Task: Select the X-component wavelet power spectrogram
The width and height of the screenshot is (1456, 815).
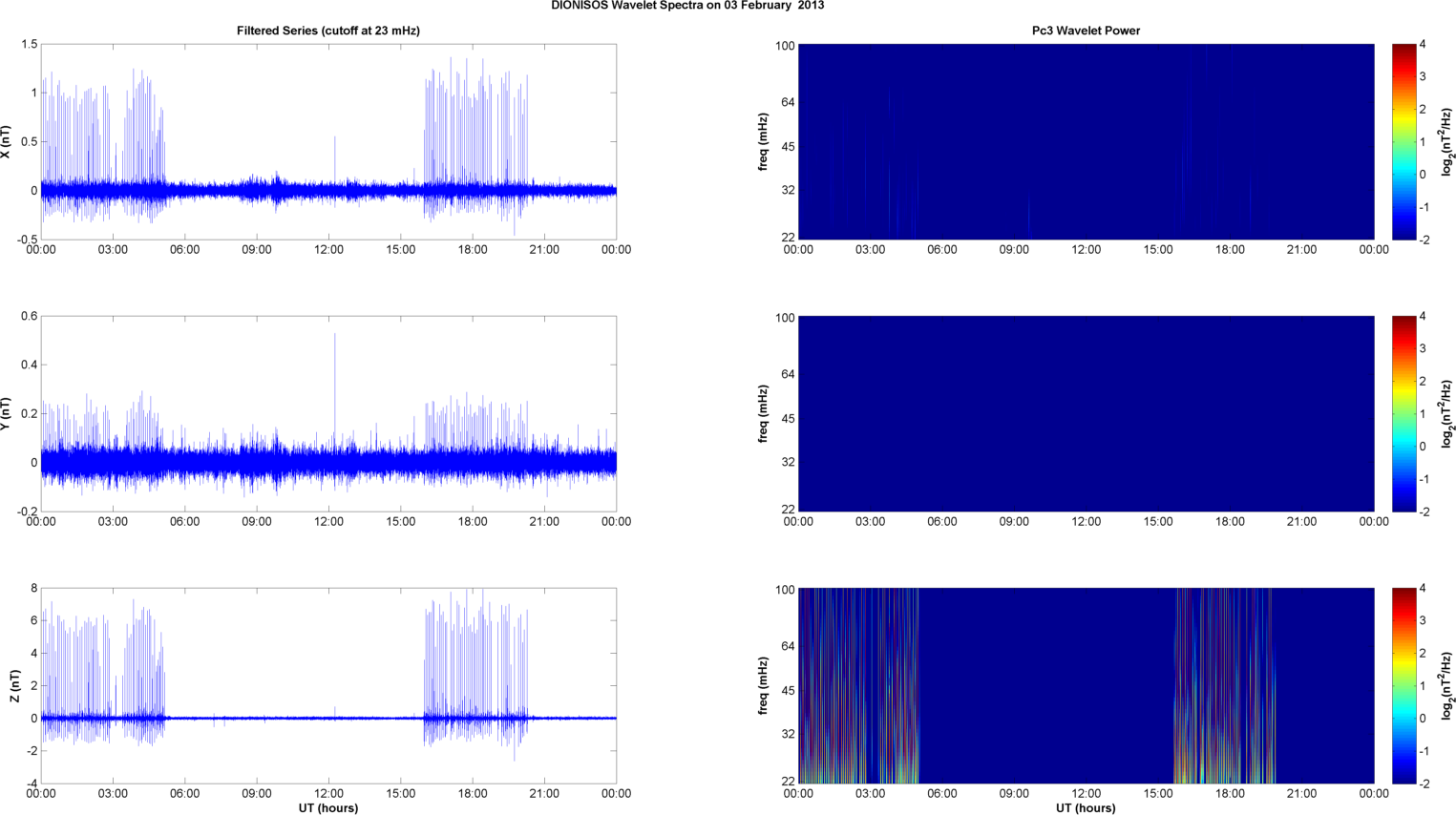Action: (1086, 141)
